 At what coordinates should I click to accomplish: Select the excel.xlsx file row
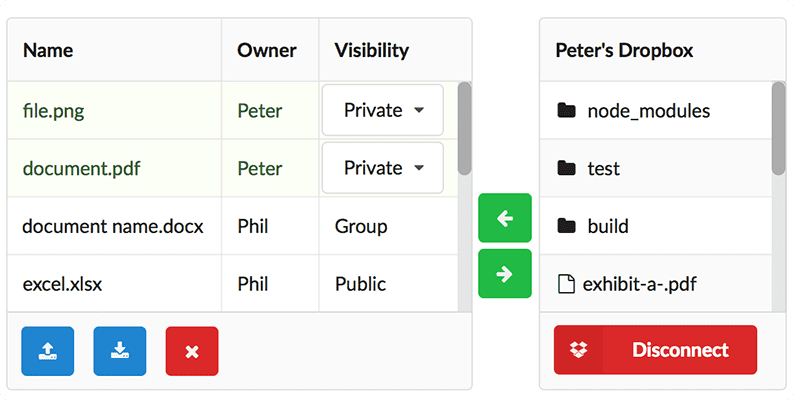[62, 284]
